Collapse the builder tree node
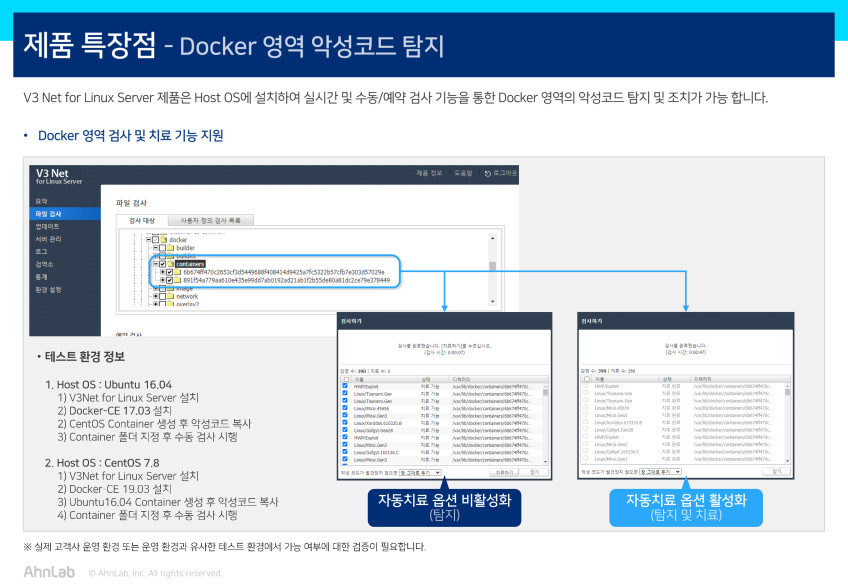 (x=156, y=248)
